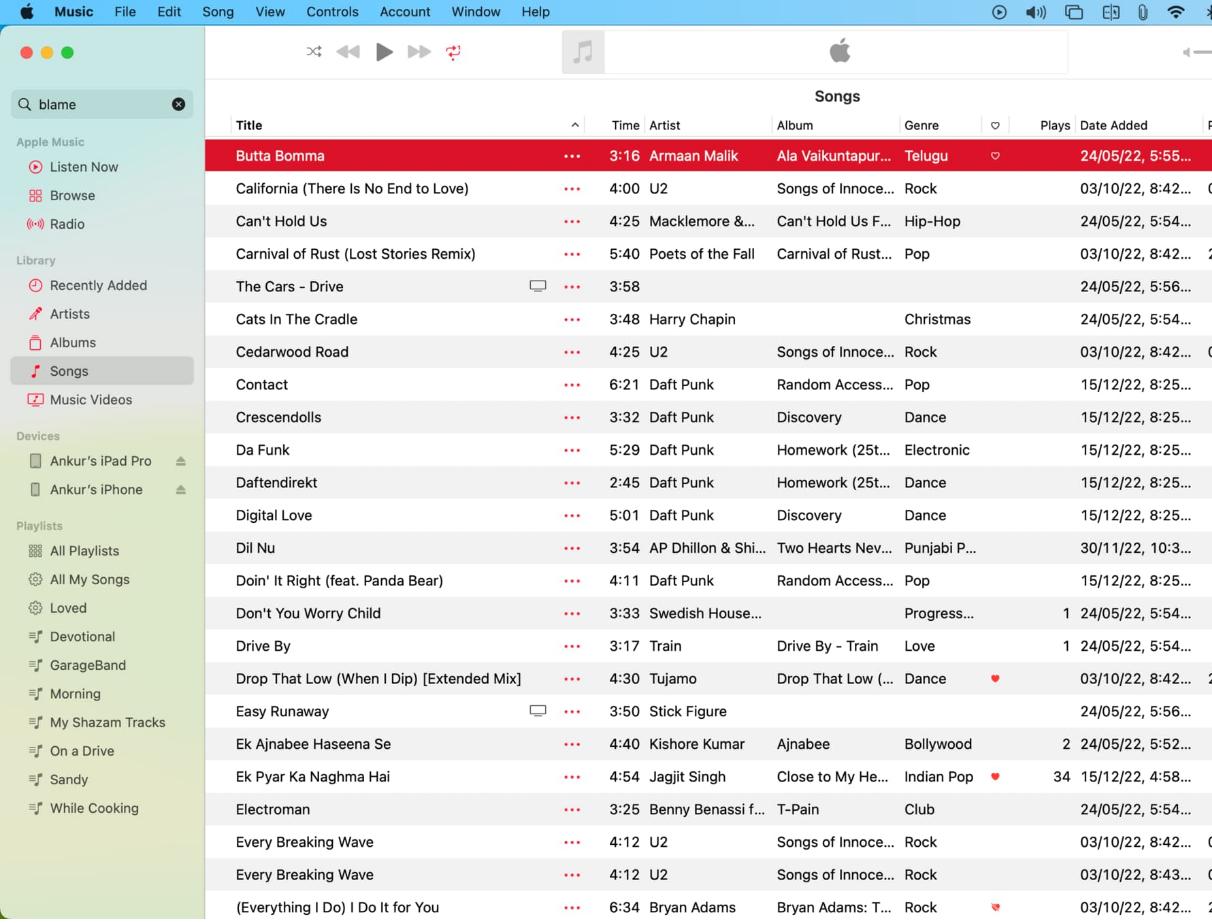
Task: Open the Song menu in menu bar
Action: click(x=218, y=12)
